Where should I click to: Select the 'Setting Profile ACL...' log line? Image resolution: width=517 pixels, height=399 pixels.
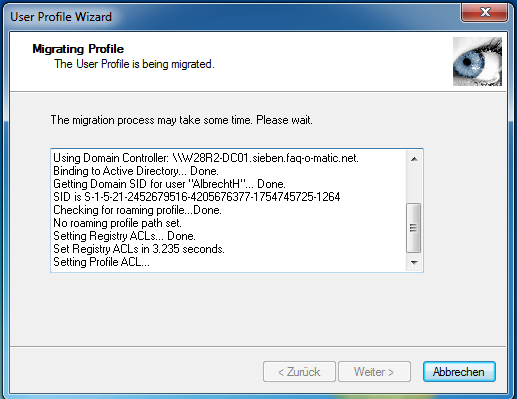click(x=101, y=262)
